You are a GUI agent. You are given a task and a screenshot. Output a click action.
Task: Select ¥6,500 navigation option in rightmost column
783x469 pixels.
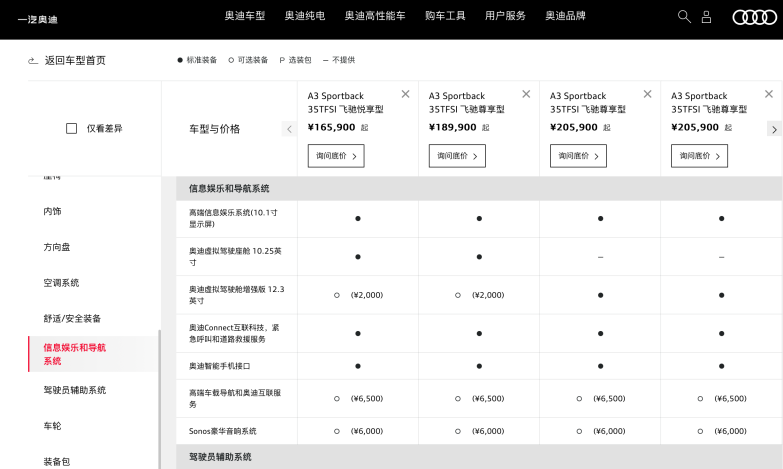pyautogui.click(x=701, y=399)
